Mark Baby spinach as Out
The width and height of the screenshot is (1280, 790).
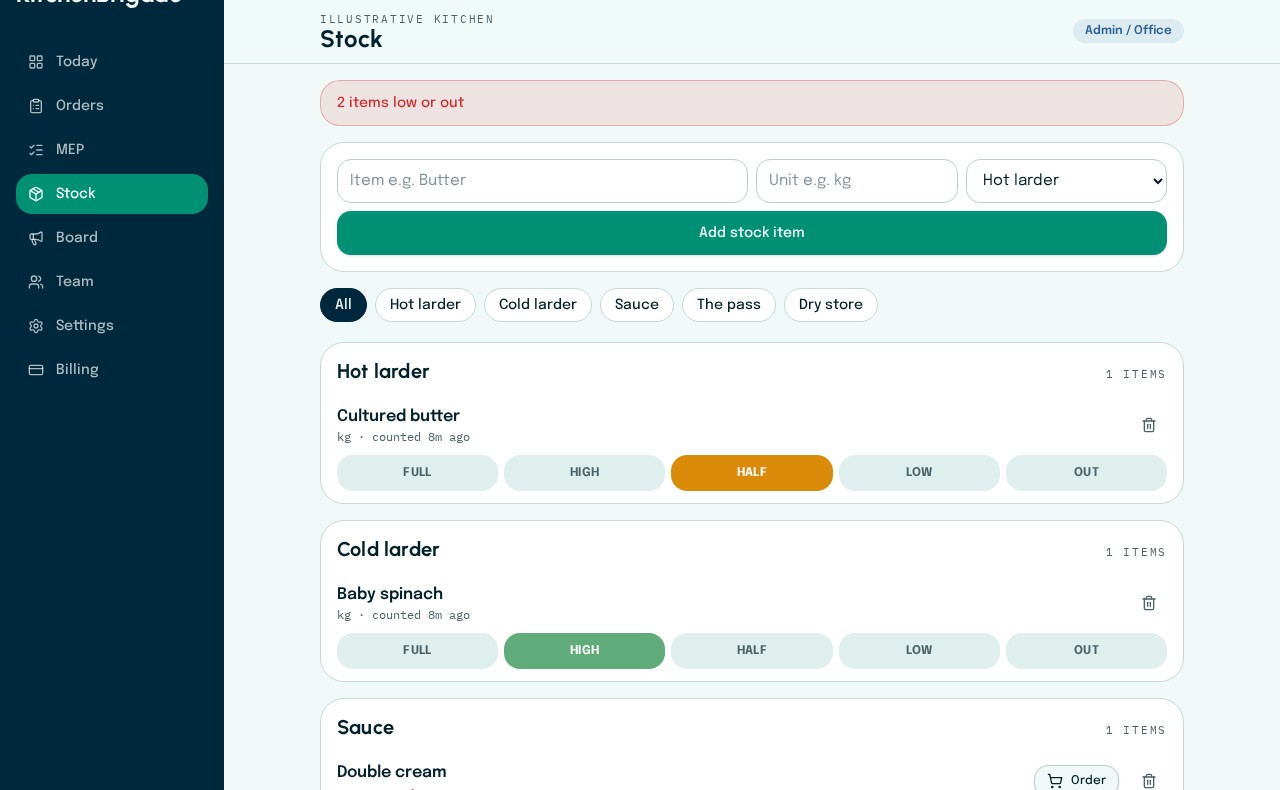1086,651
